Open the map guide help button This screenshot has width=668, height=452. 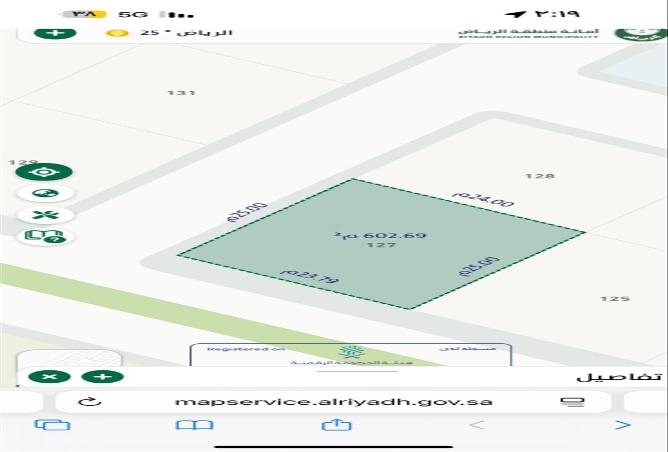coord(45,236)
